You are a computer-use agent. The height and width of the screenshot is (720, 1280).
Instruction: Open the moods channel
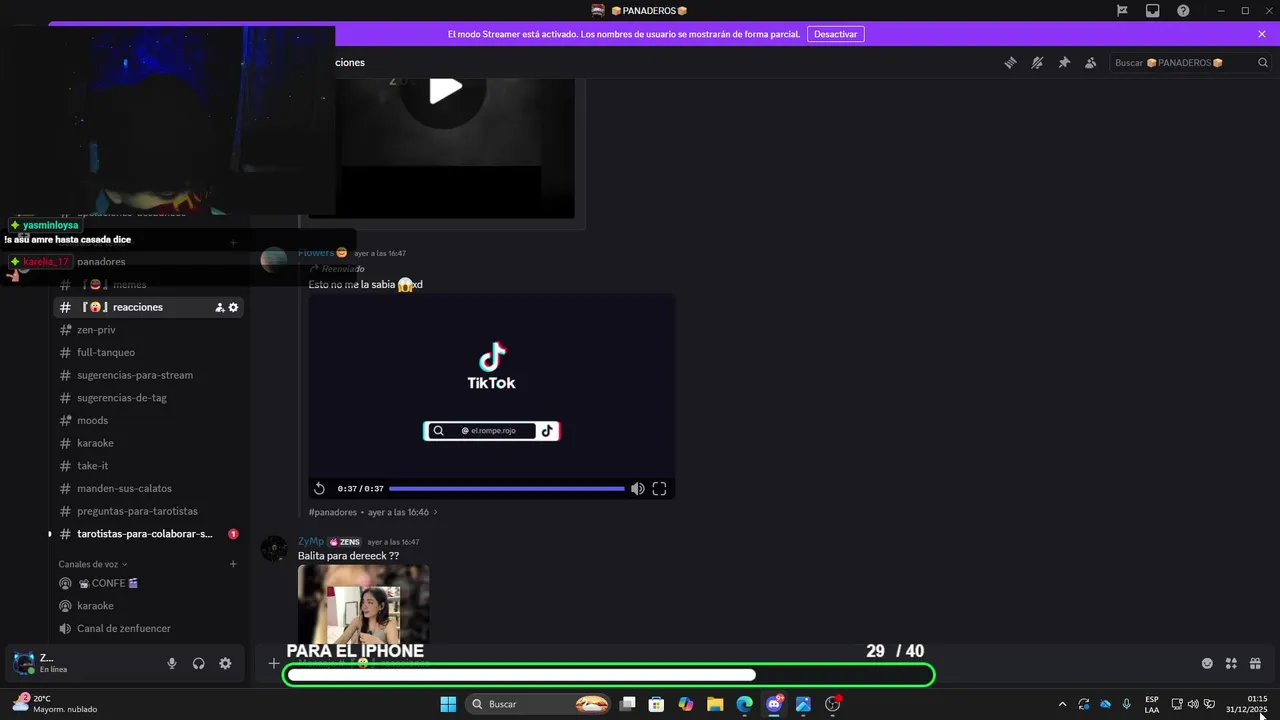148,420
